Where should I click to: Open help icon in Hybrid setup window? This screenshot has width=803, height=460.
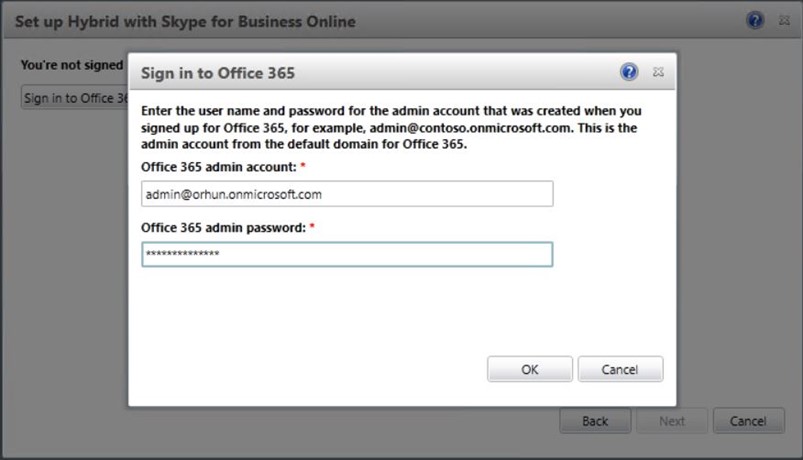coord(755,20)
